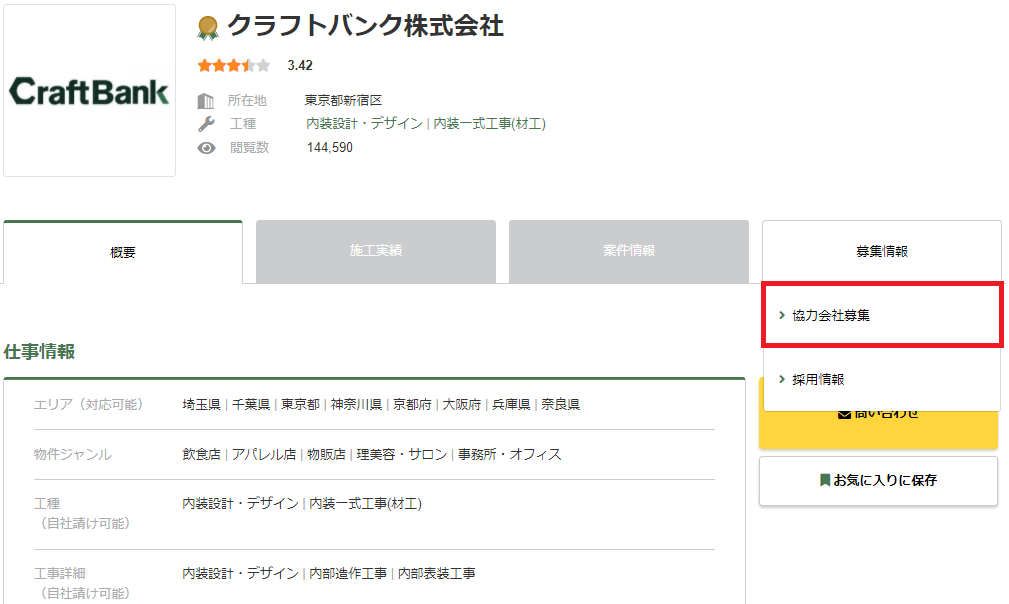This screenshot has width=1009, height=604.
Task: Click the first star in the rating row
Action: tap(206, 65)
